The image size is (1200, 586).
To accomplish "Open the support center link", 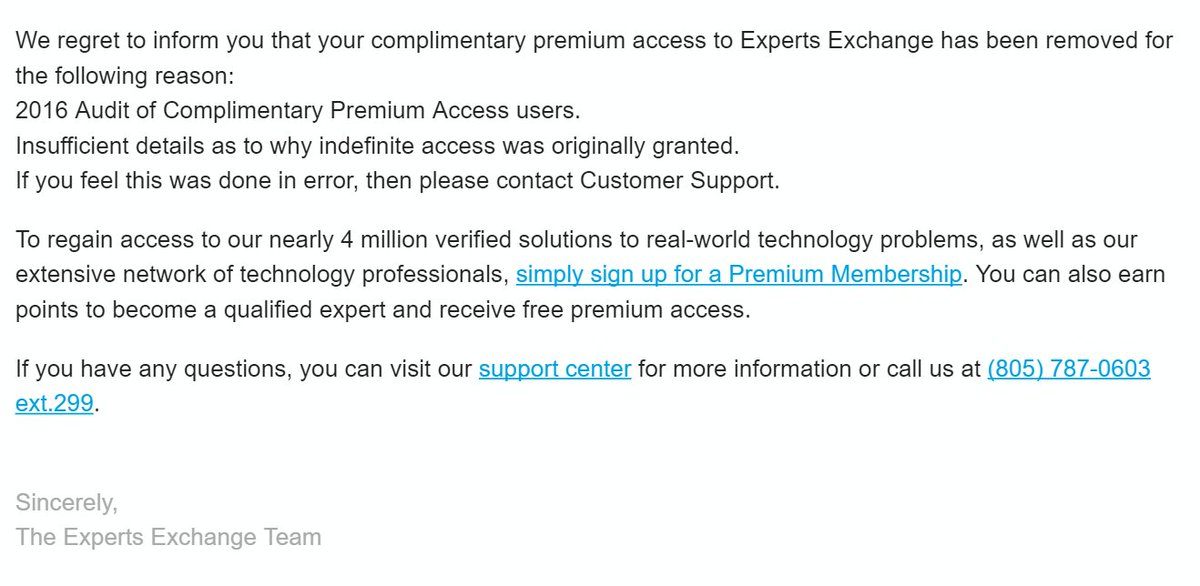I will click(x=555, y=369).
